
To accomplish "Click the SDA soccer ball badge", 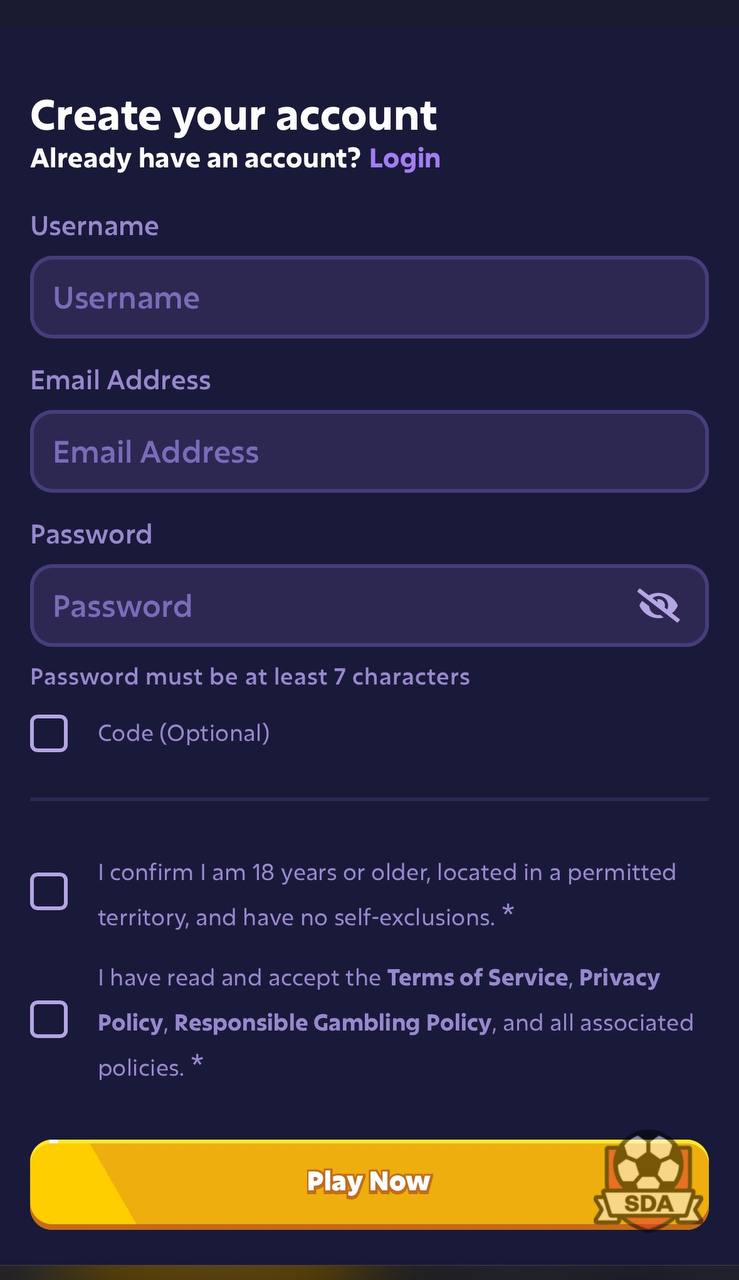I will tap(649, 1181).
